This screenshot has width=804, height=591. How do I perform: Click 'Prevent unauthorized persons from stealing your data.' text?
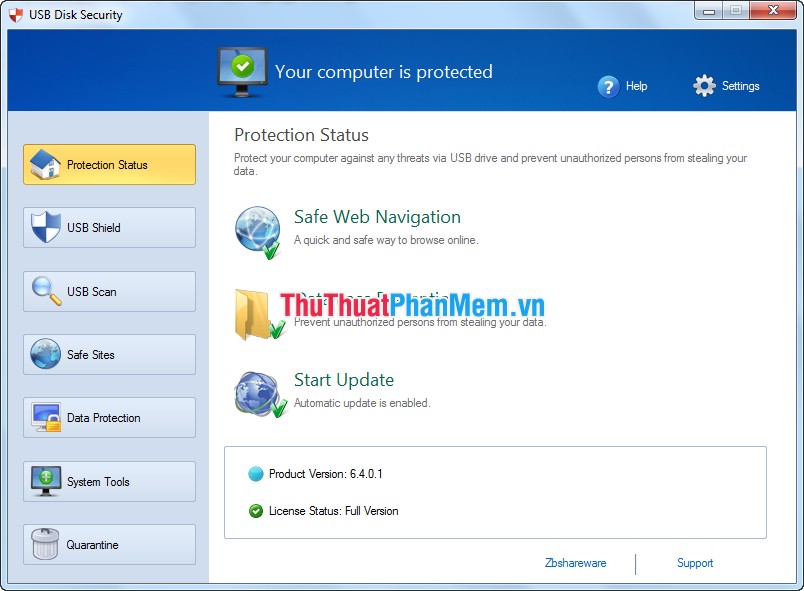(x=420, y=322)
